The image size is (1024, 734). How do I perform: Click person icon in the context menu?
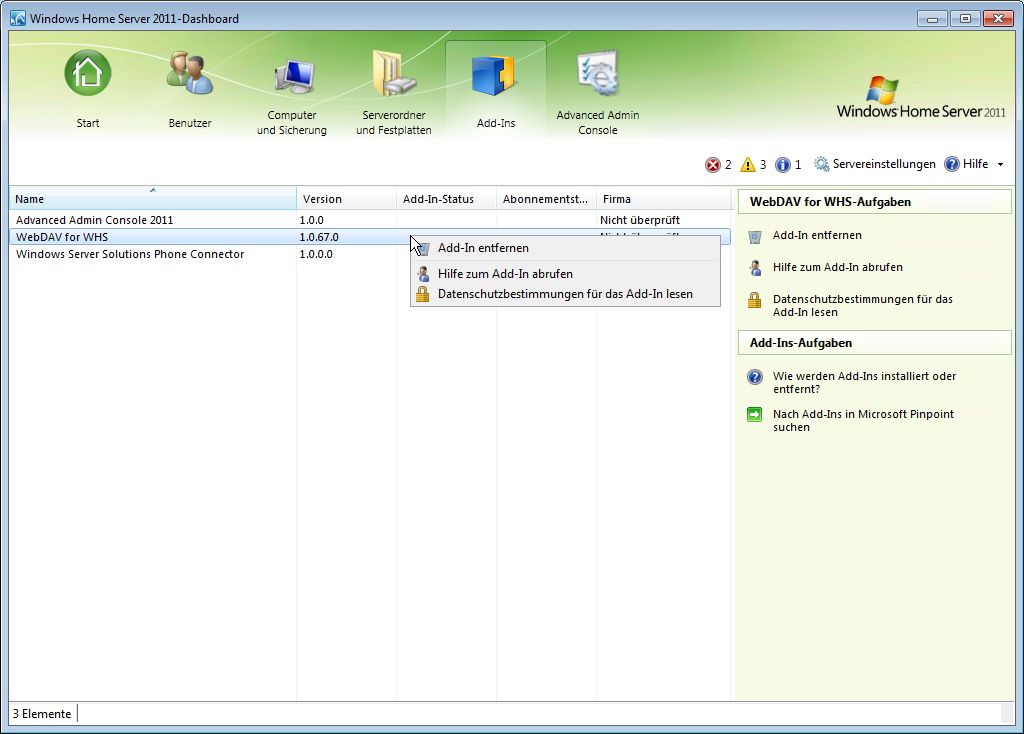click(x=423, y=274)
